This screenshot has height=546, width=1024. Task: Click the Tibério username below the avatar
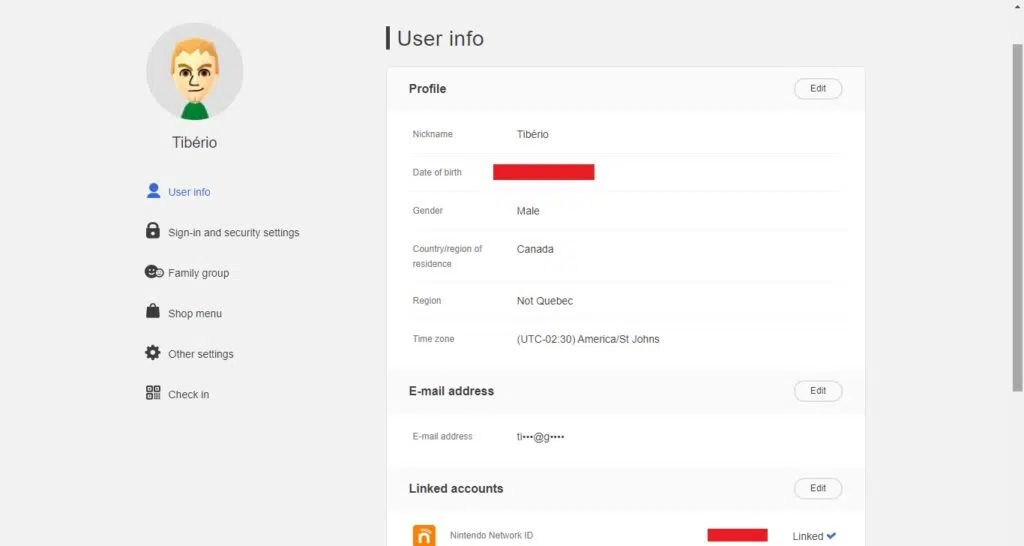194,143
